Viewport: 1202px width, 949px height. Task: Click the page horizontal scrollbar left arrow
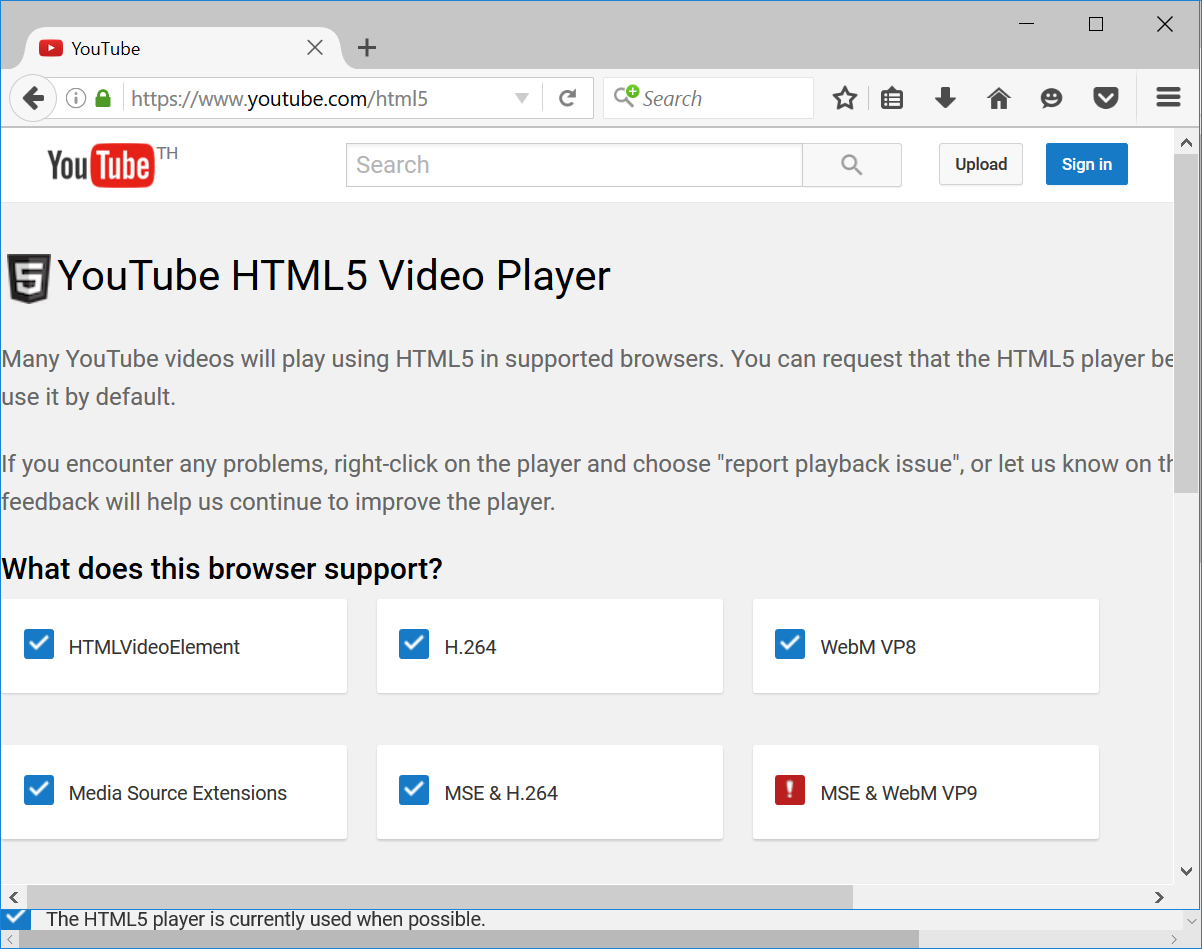pyautogui.click(x=14, y=897)
